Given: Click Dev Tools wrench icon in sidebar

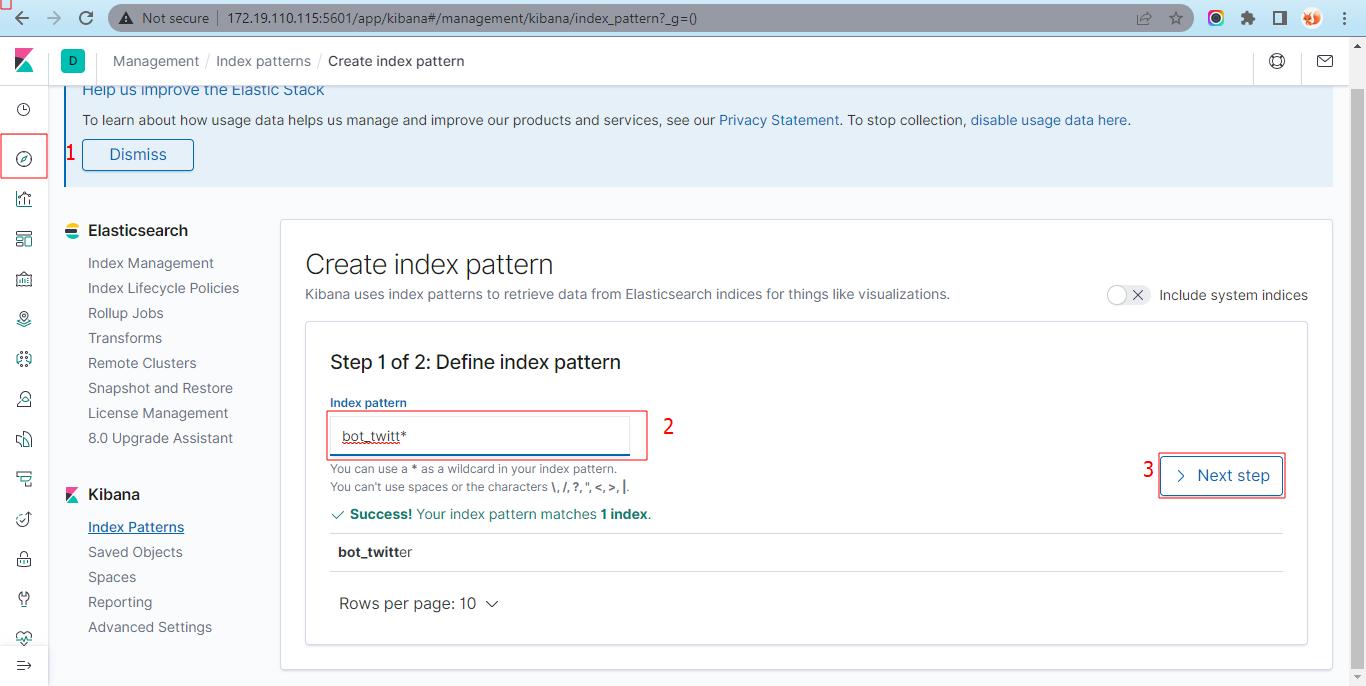Looking at the screenshot, I should pyautogui.click(x=24, y=599).
